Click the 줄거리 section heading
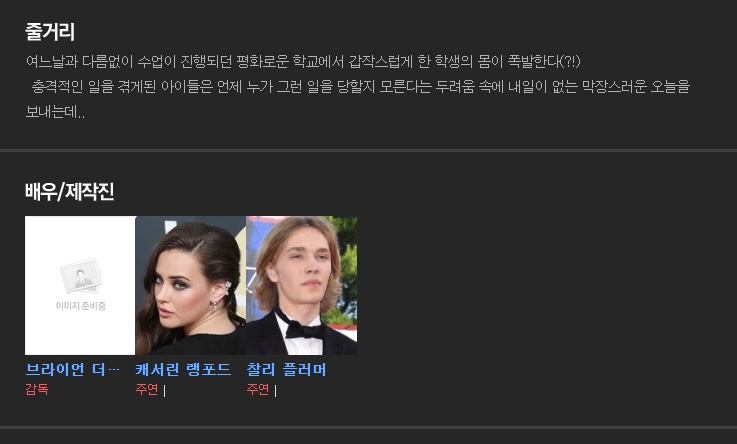Viewport: 737px width, 444px height. tap(50, 32)
